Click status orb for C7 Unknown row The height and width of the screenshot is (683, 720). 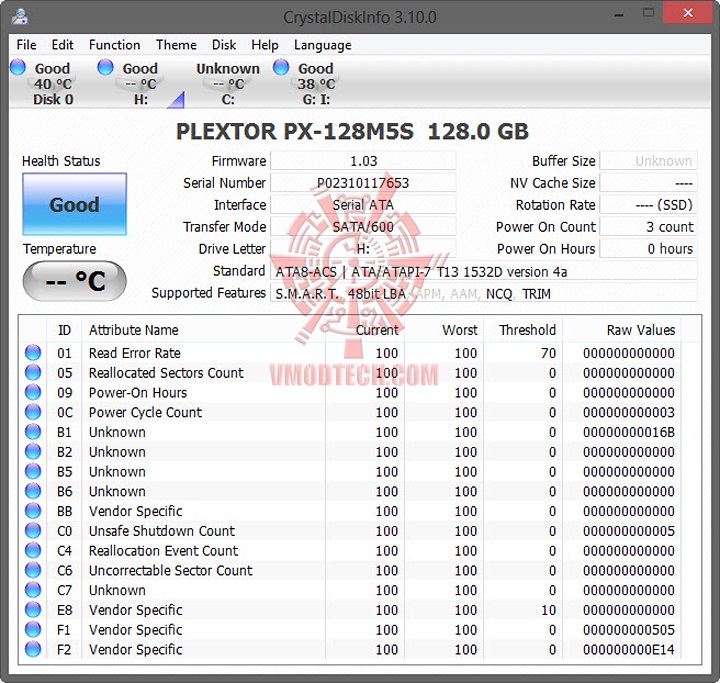[x=33, y=590]
